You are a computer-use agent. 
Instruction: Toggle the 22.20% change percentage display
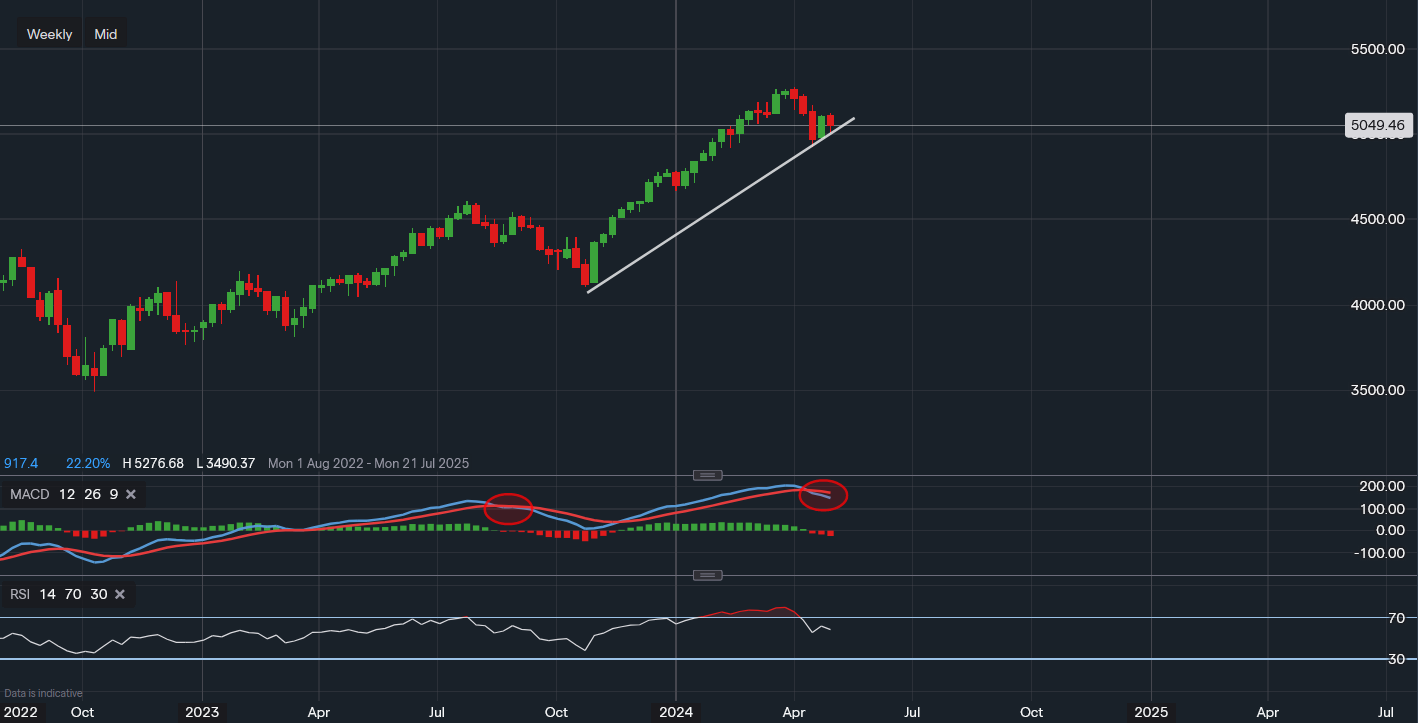[x=88, y=463]
